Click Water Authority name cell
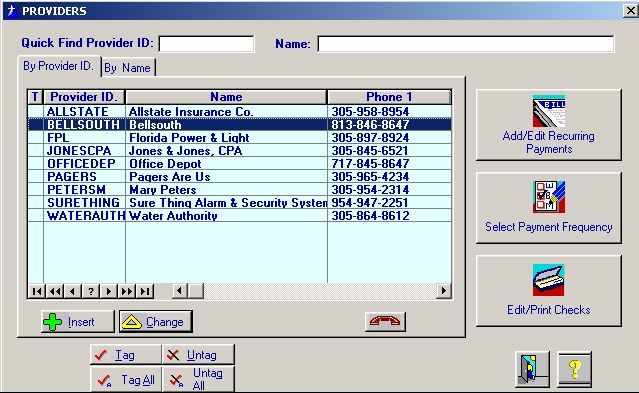This screenshot has width=639, height=393. point(226,216)
